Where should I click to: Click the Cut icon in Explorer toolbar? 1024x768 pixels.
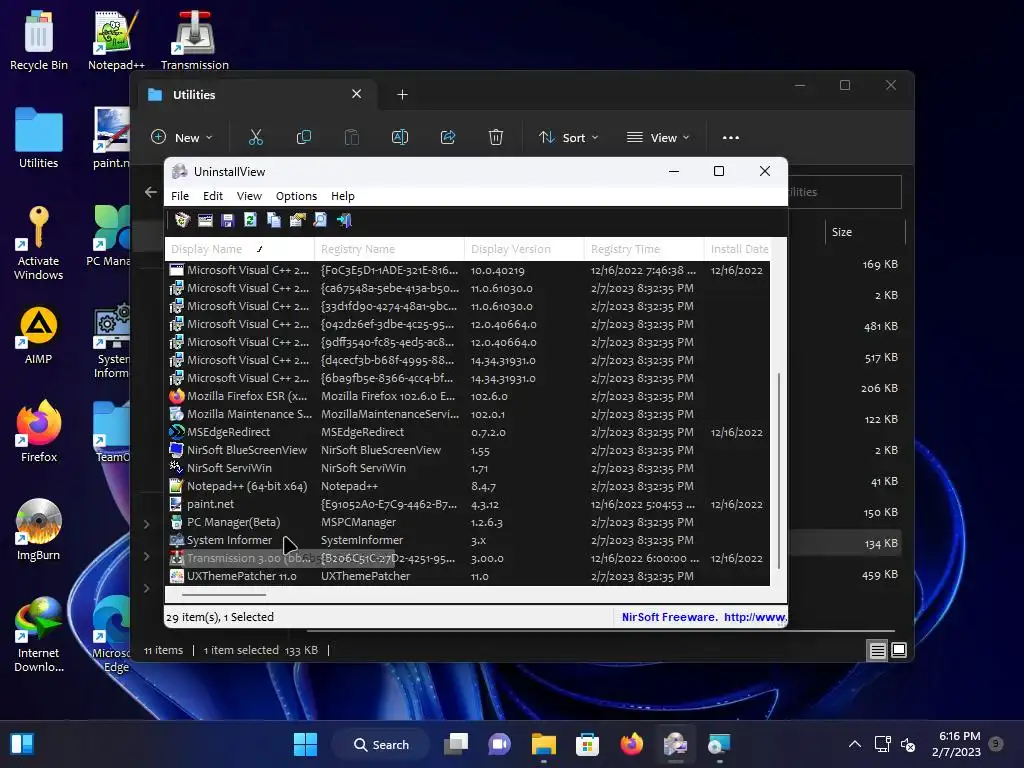click(x=255, y=137)
